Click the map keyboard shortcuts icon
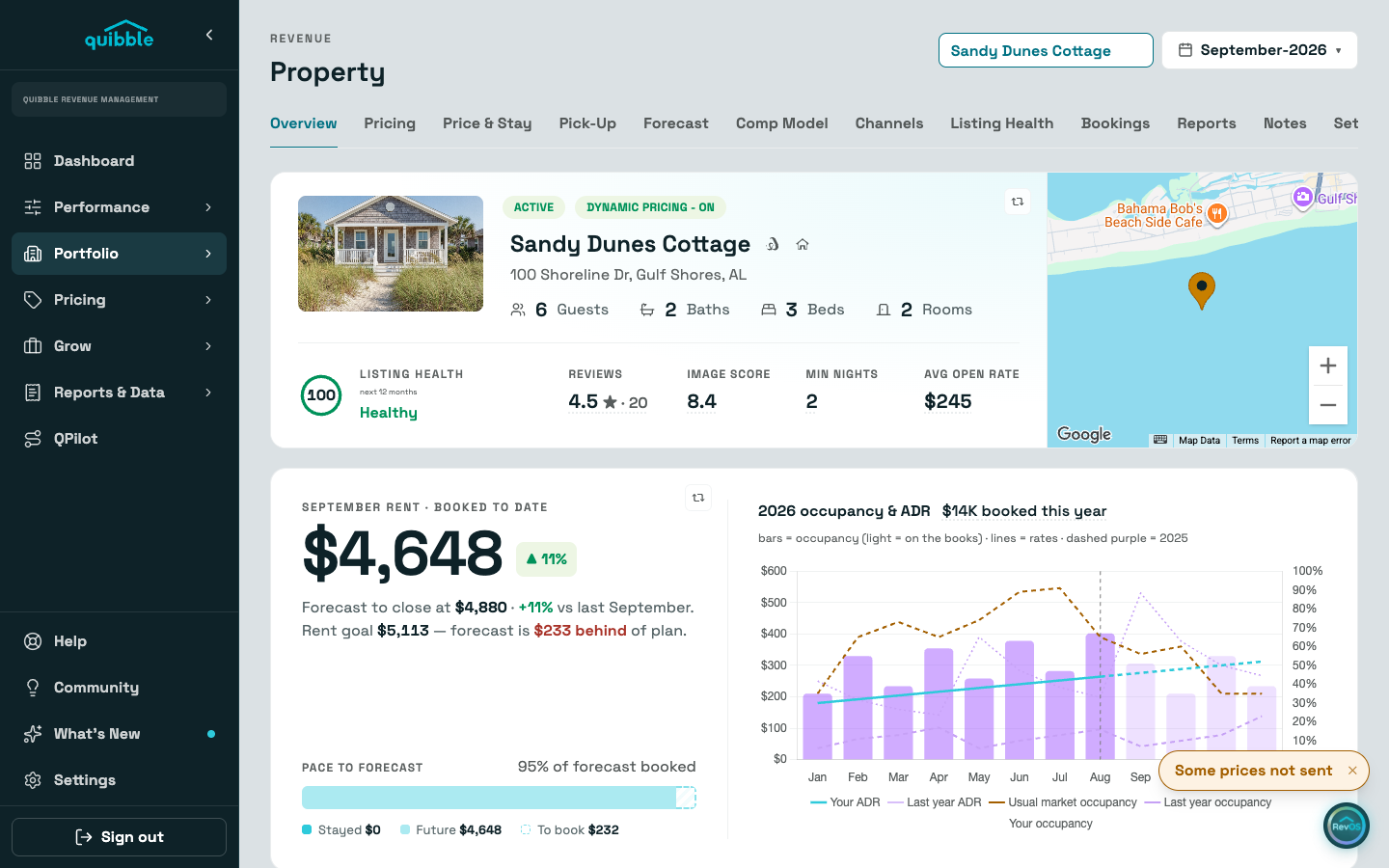This screenshot has height=868, width=1389. pyautogui.click(x=1160, y=440)
